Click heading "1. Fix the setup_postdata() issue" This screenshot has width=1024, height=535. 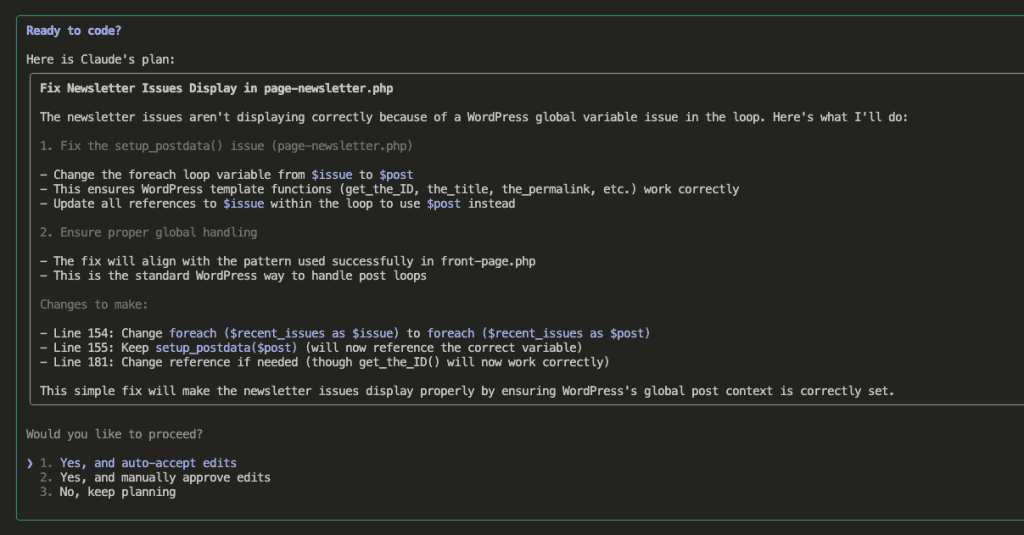click(226, 146)
